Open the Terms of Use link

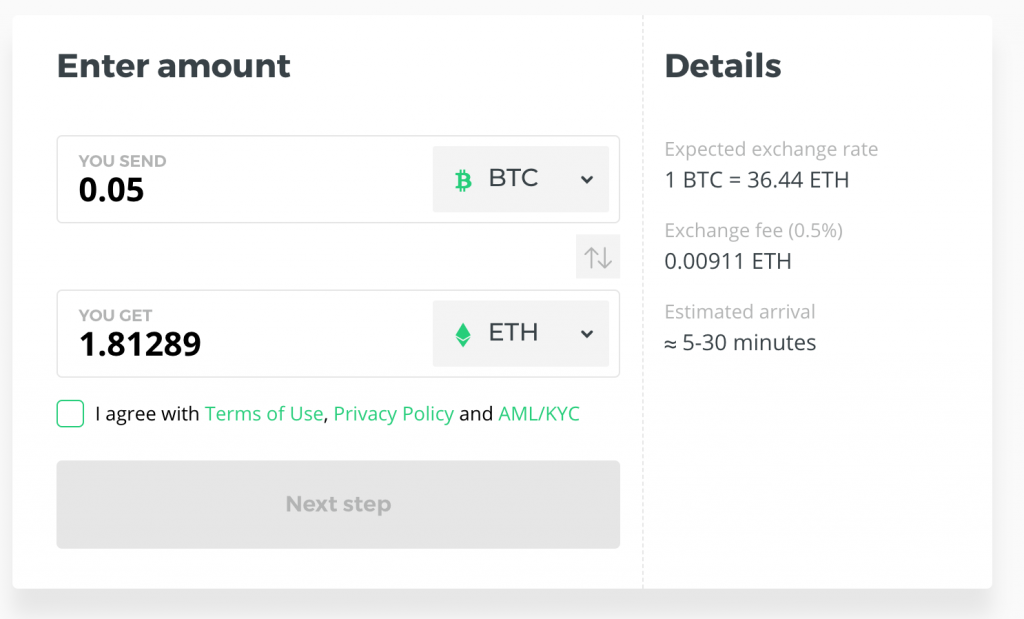264,413
